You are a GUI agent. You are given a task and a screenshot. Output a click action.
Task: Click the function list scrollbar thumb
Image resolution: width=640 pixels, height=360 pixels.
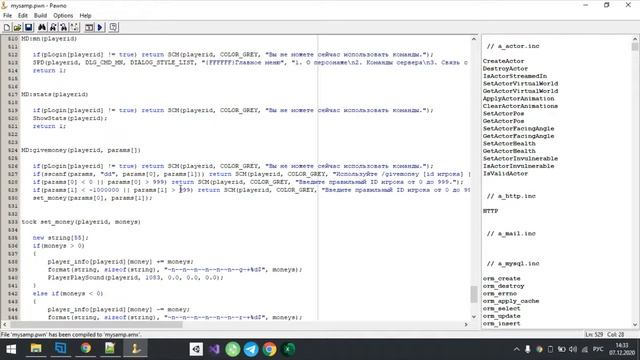pyautogui.click(x=635, y=46)
